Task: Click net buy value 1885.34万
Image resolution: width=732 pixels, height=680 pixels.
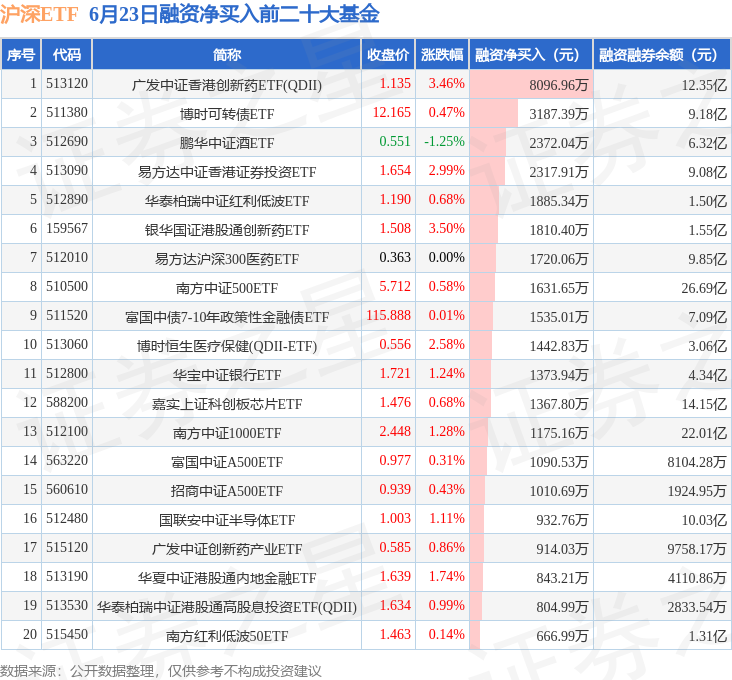Action: [x=558, y=201]
